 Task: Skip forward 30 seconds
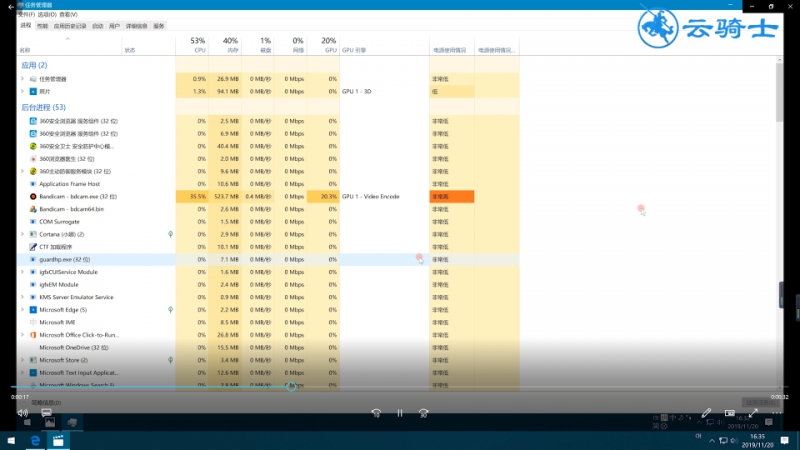[423, 413]
